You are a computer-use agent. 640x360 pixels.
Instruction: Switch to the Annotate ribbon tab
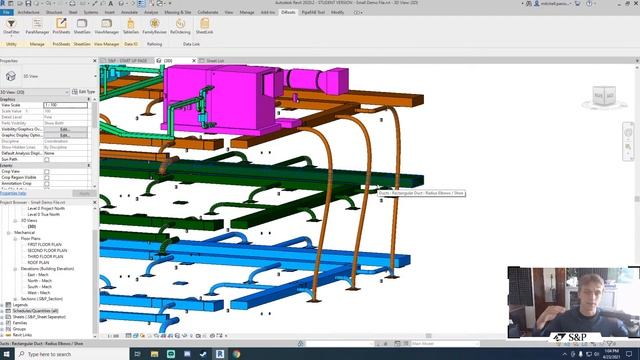click(x=129, y=13)
